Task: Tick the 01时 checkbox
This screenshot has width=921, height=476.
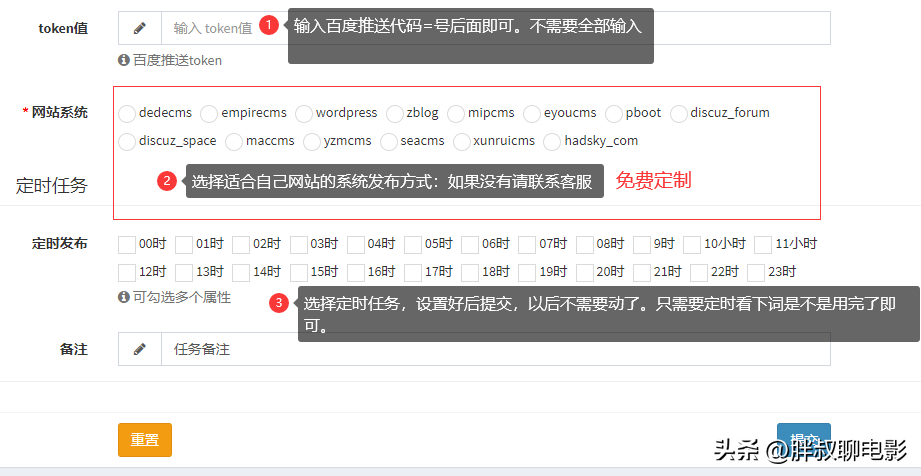Action: point(184,244)
